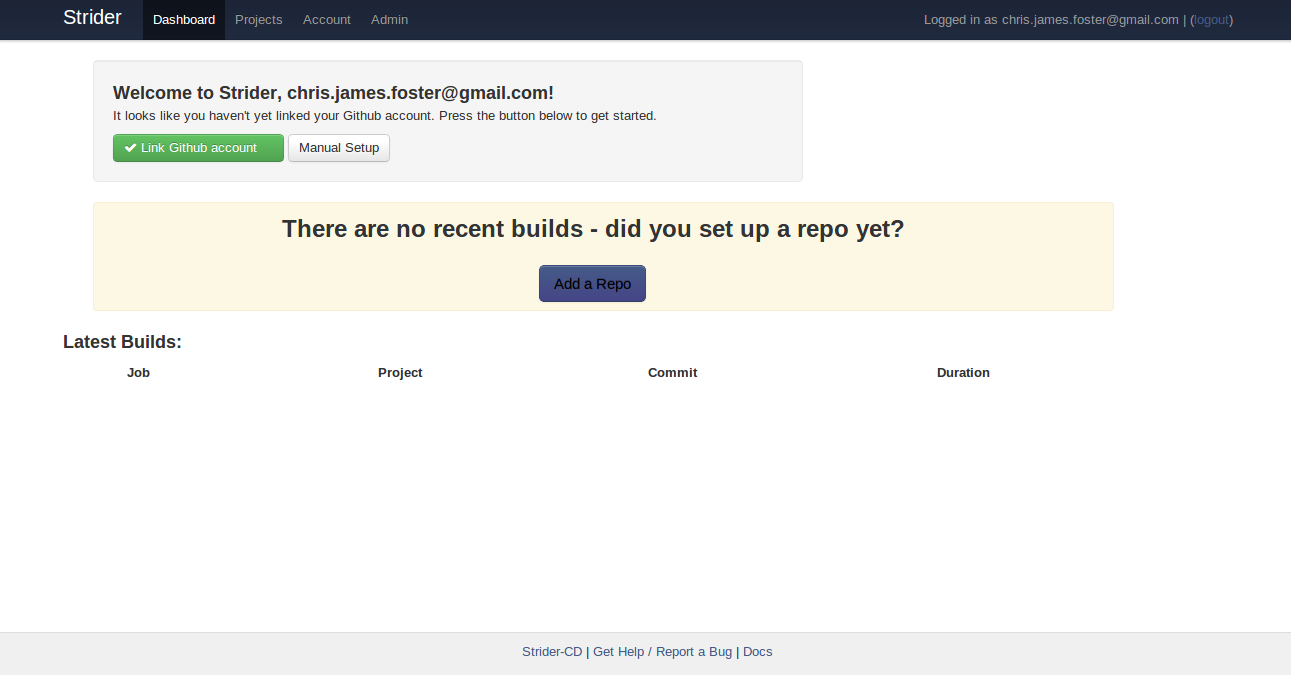Click the Link Github account button
This screenshot has height=675, width=1291.
click(198, 148)
